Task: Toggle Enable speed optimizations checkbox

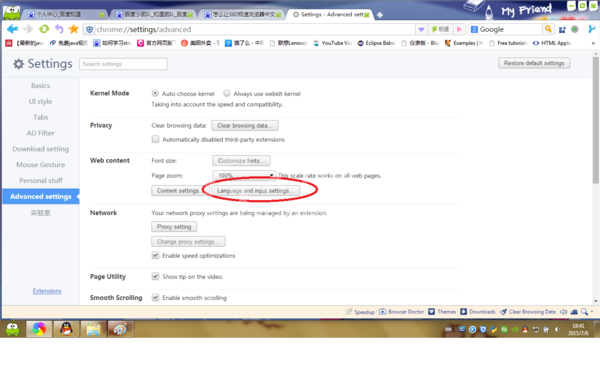Action: [x=155, y=255]
